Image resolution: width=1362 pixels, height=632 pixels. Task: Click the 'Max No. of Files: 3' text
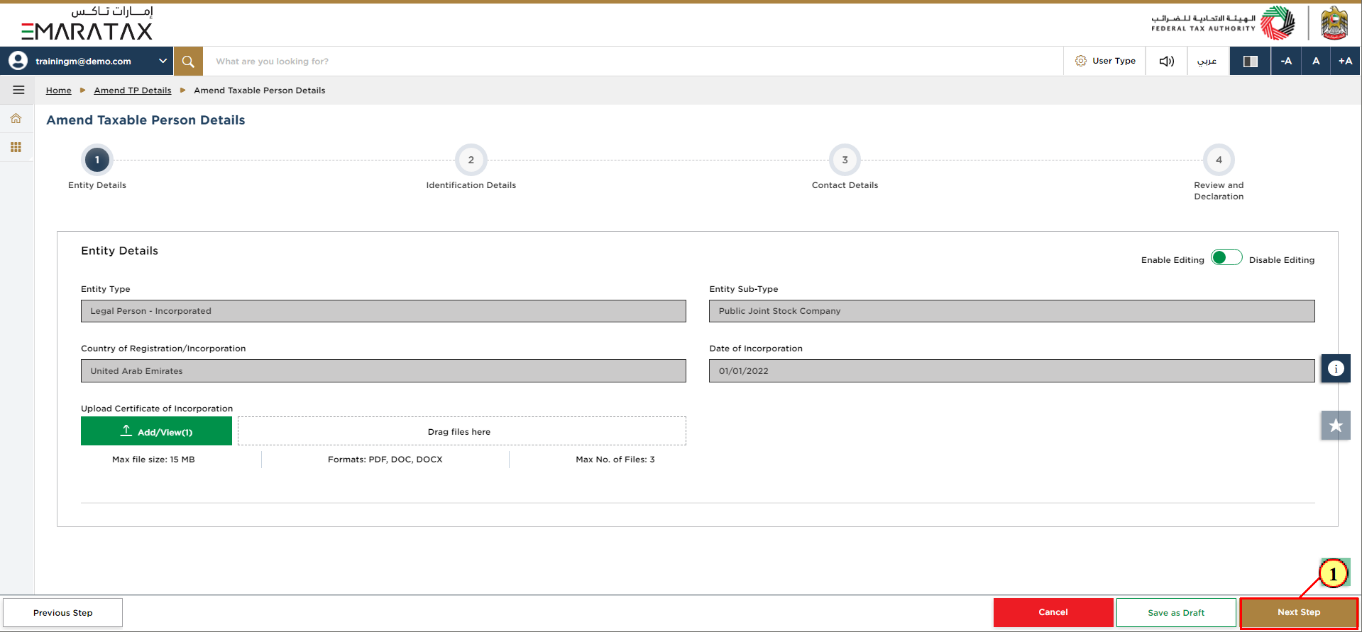coord(615,459)
